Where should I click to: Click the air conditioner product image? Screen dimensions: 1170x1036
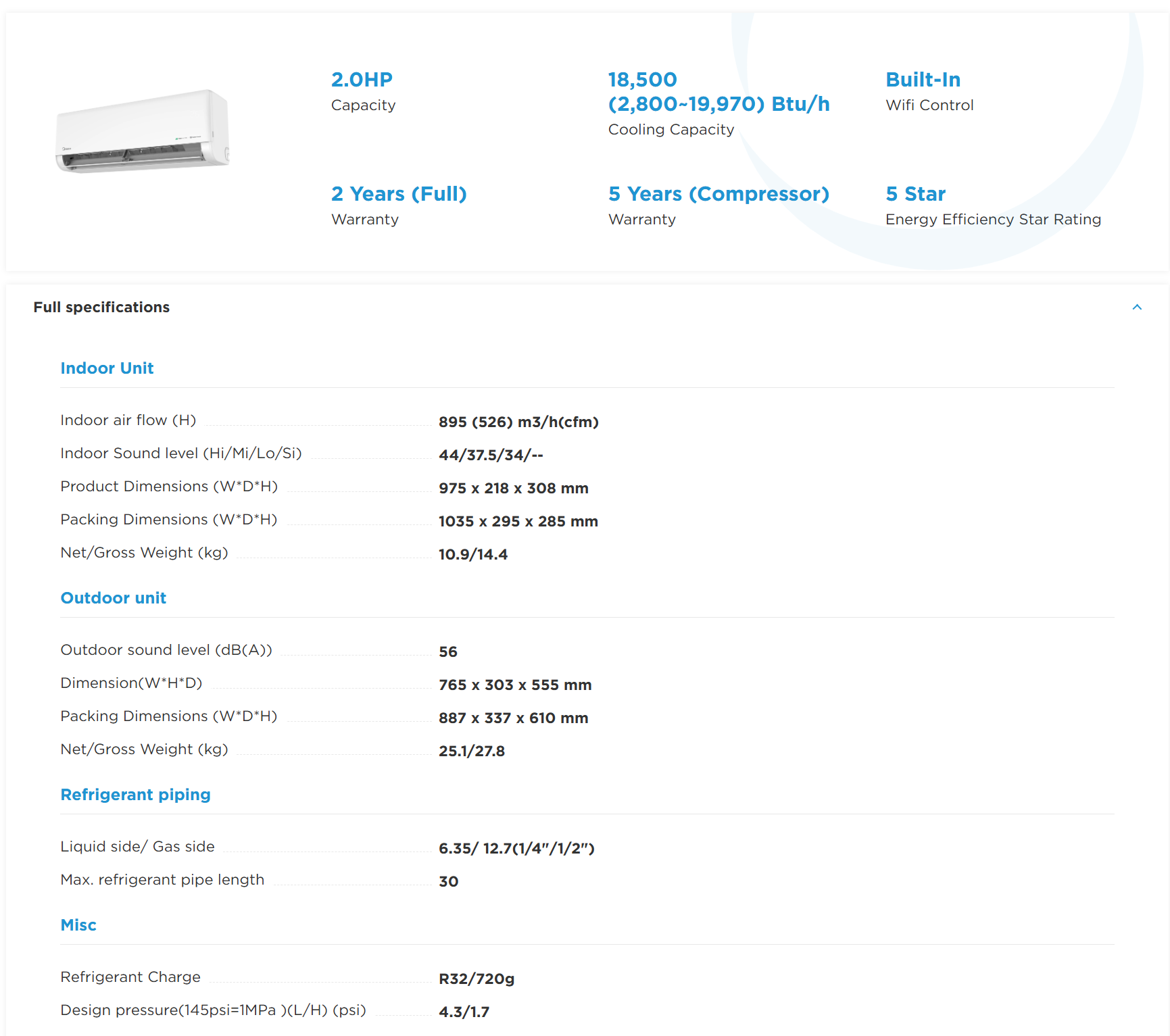pos(143,131)
